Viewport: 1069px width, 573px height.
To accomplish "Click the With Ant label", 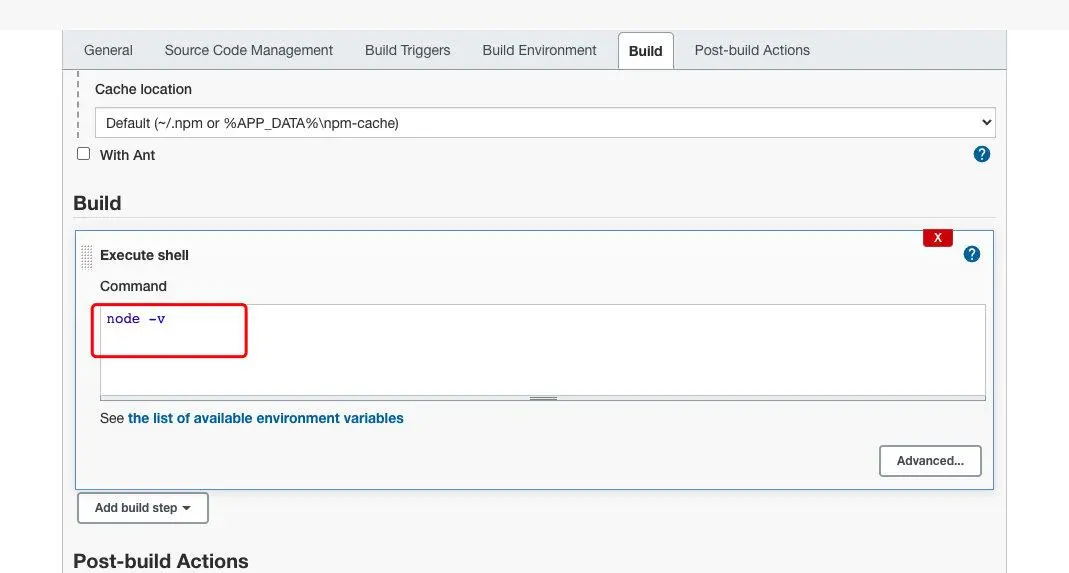I will click(127, 155).
